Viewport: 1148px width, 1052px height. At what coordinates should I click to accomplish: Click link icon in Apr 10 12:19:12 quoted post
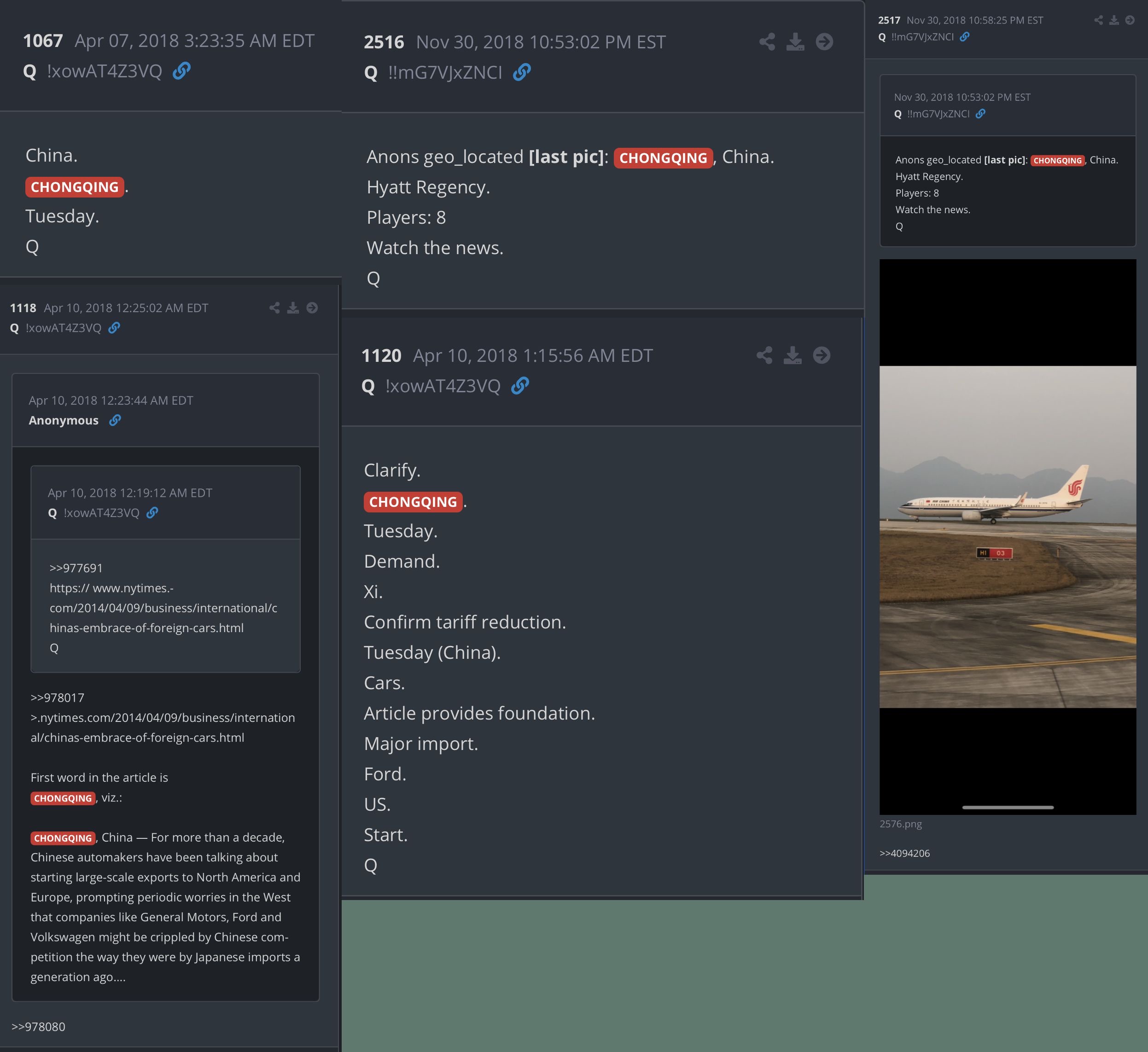click(x=152, y=513)
